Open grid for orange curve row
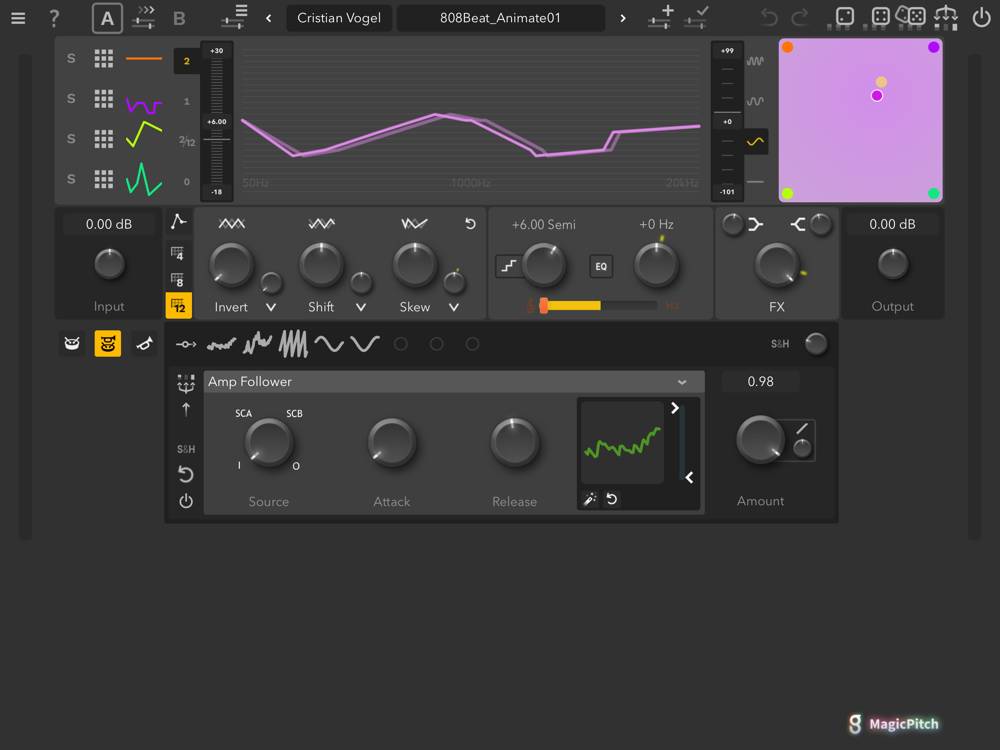1000x750 pixels. coord(104,59)
